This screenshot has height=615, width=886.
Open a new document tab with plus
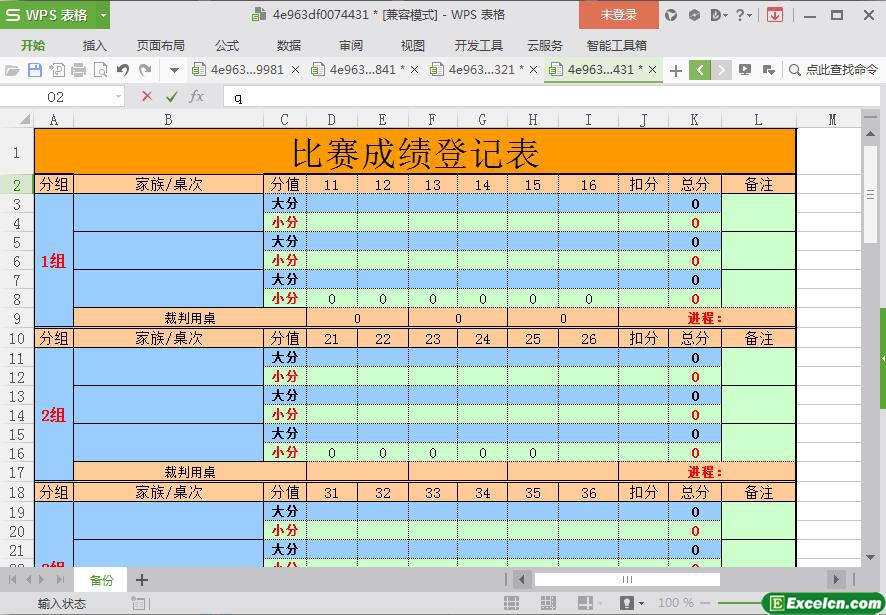(676, 70)
